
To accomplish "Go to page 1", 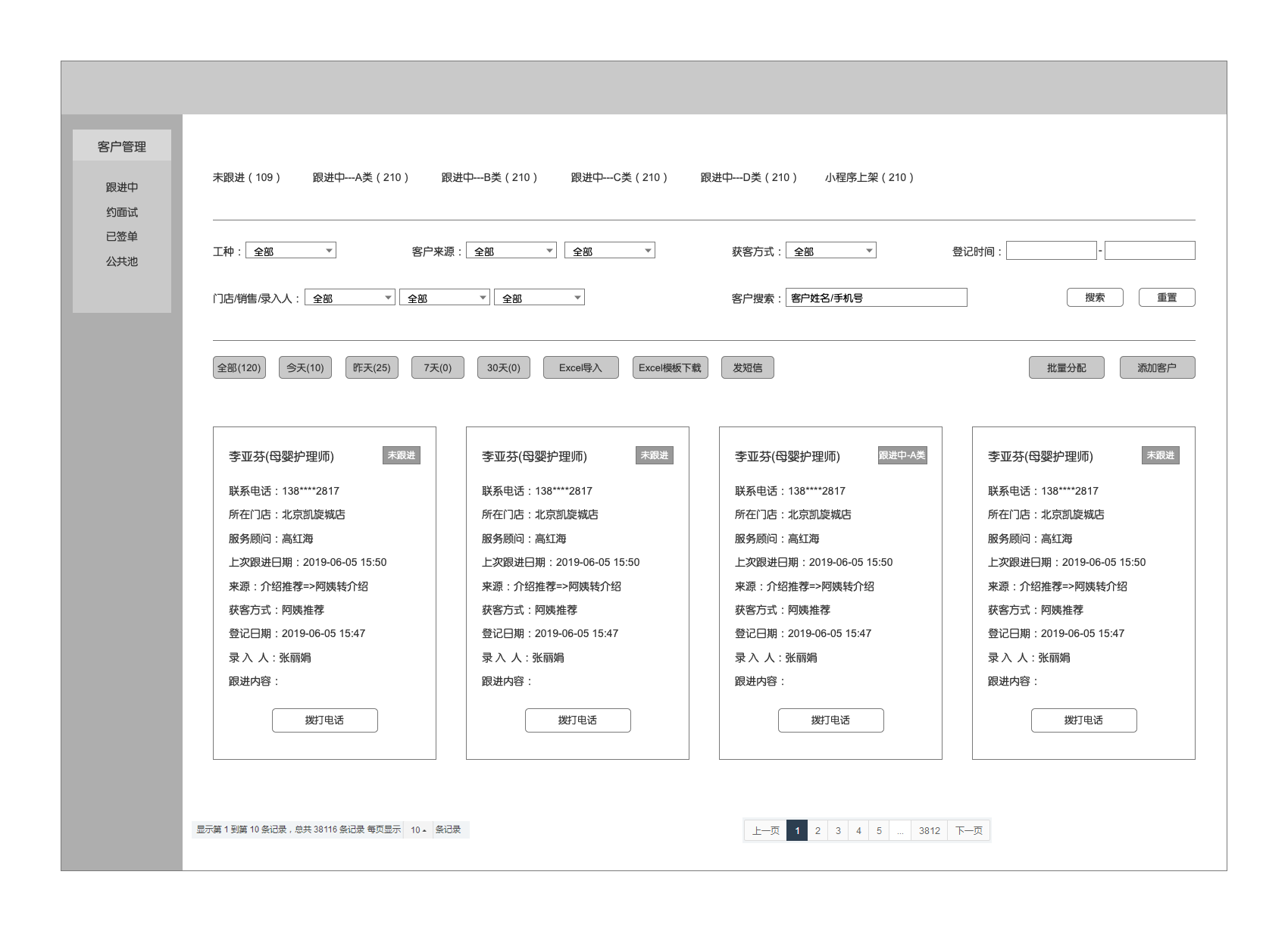I will pyautogui.click(x=797, y=831).
